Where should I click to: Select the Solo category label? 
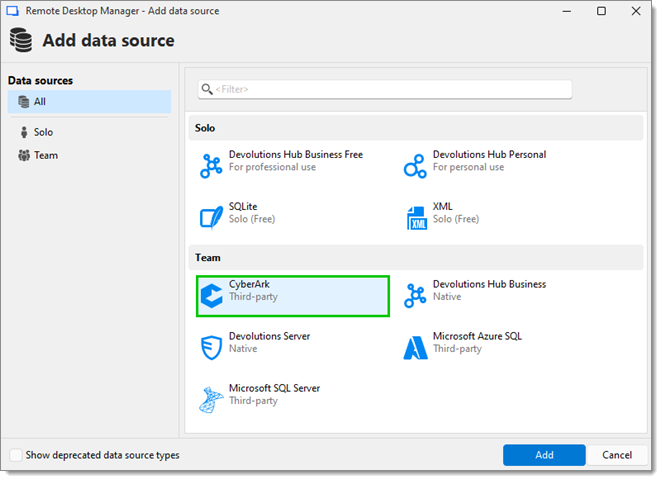click(43, 132)
